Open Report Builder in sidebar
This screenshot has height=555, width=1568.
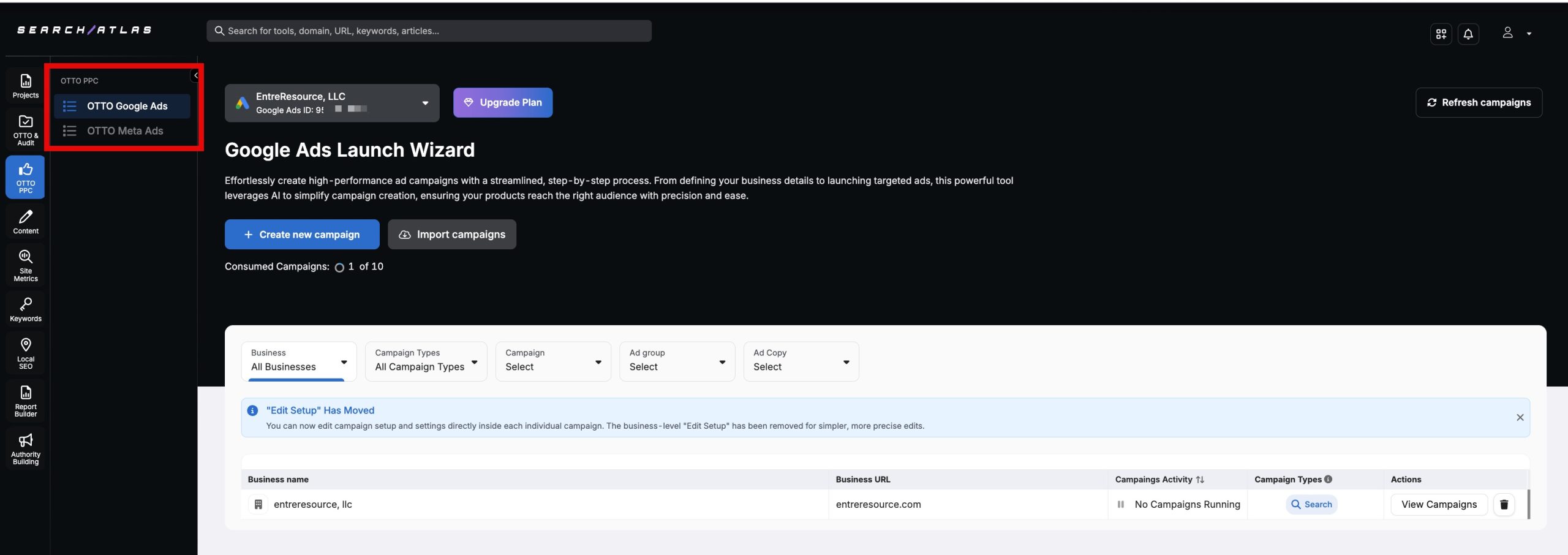(25, 401)
